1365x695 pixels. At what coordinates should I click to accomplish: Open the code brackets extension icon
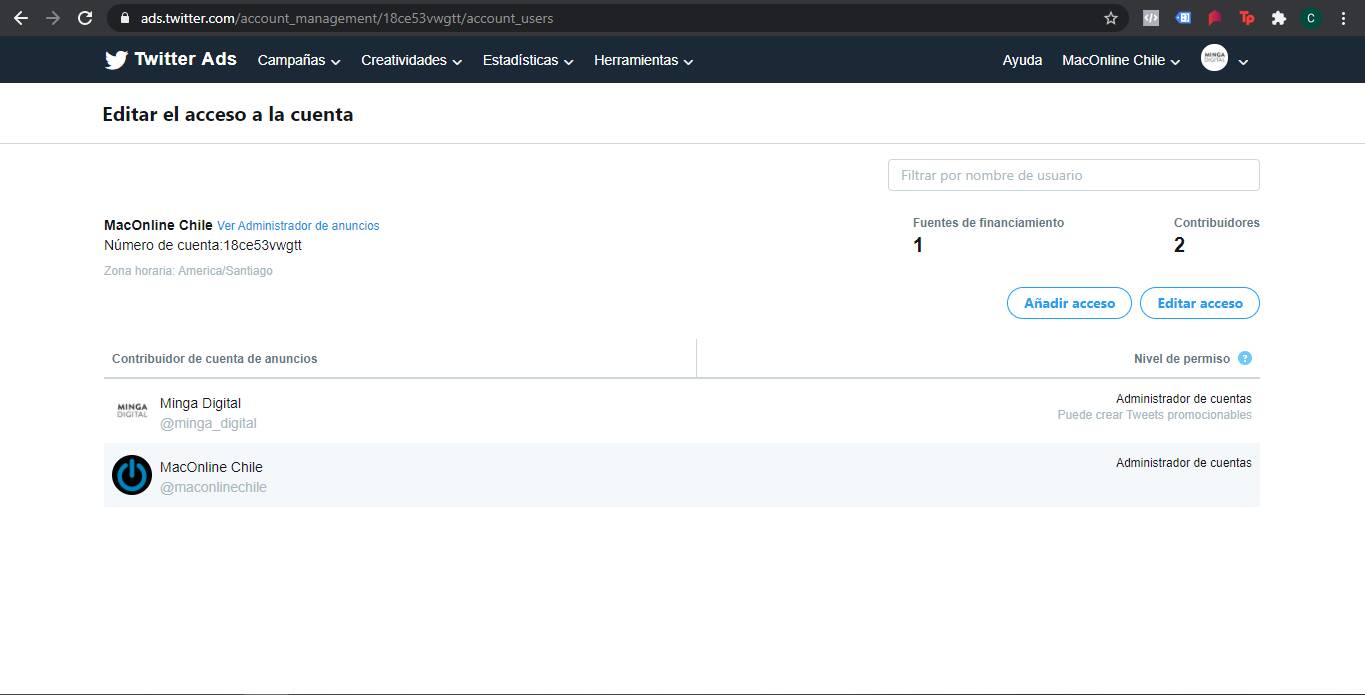point(1151,18)
